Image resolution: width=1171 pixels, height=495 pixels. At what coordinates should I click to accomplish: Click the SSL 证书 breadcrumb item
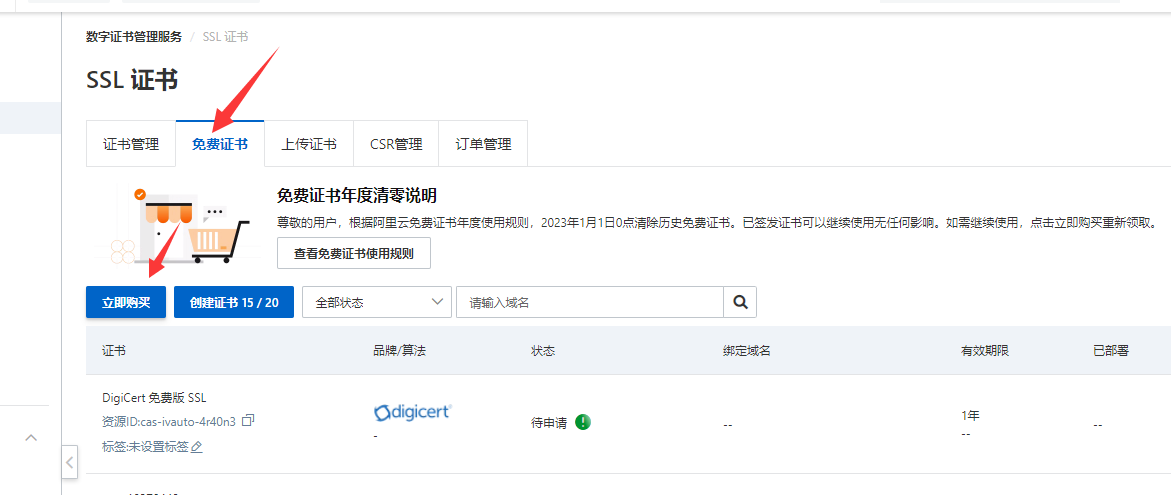[226, 37]
